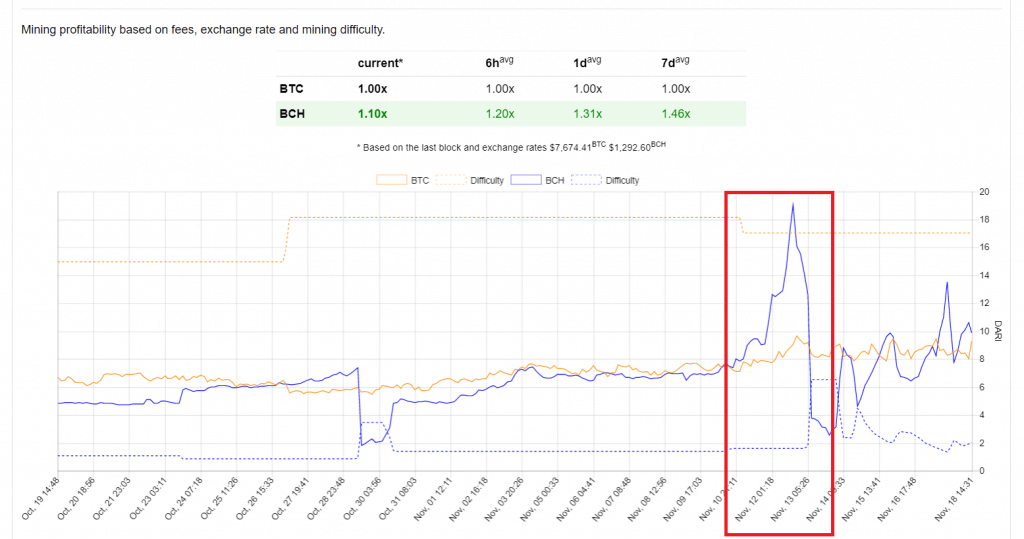Select the BCH row label
The width and height of the screenshot is (1024, 539).
[x=292, y=114]
